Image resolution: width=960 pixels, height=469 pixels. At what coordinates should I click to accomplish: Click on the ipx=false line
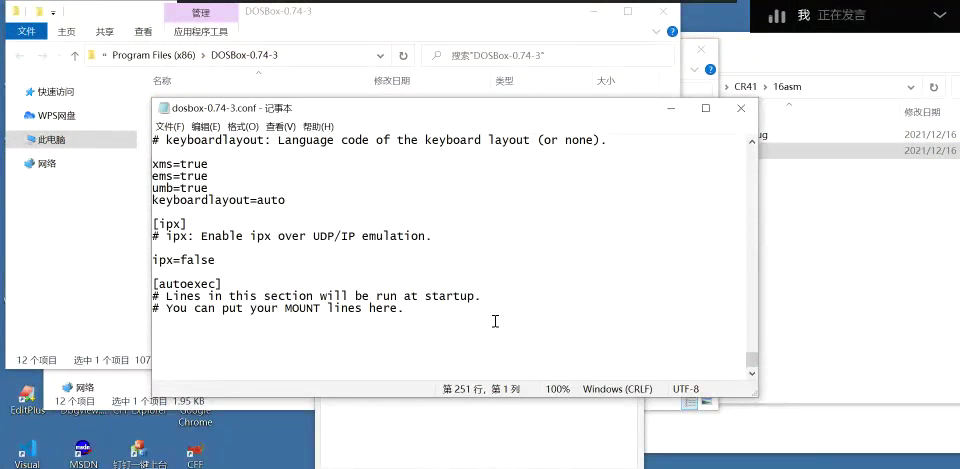tap(184, 260)
